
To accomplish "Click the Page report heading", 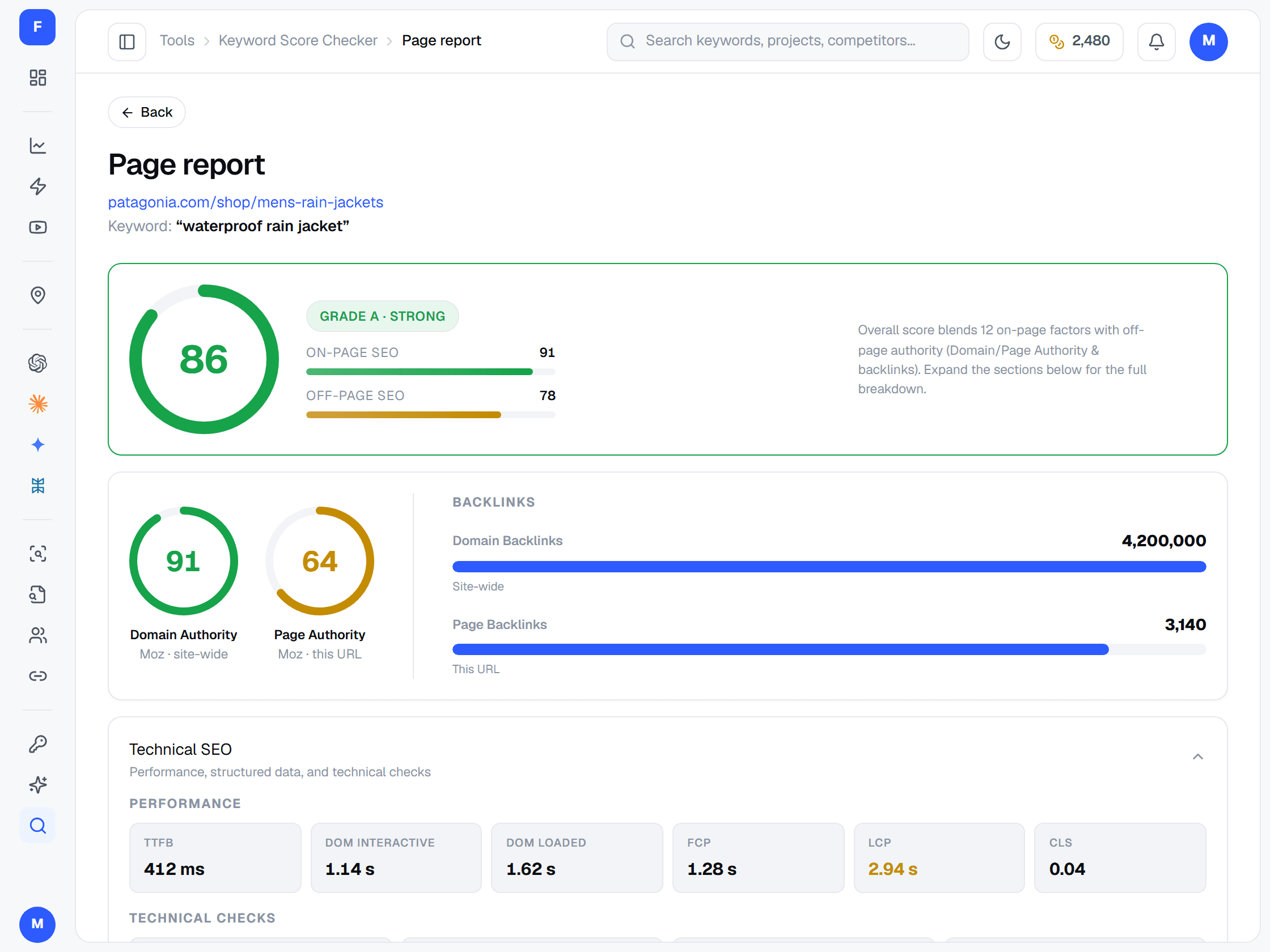I will (186, 165).
